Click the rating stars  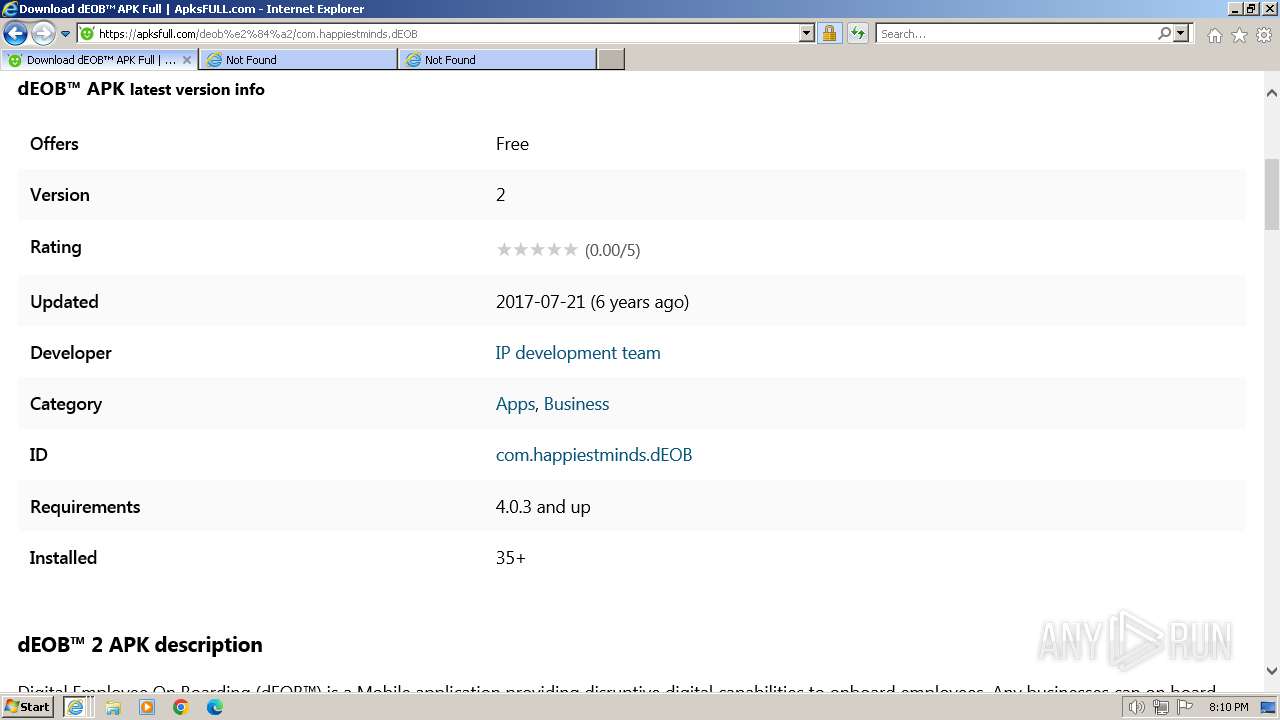tap(537, 249)
